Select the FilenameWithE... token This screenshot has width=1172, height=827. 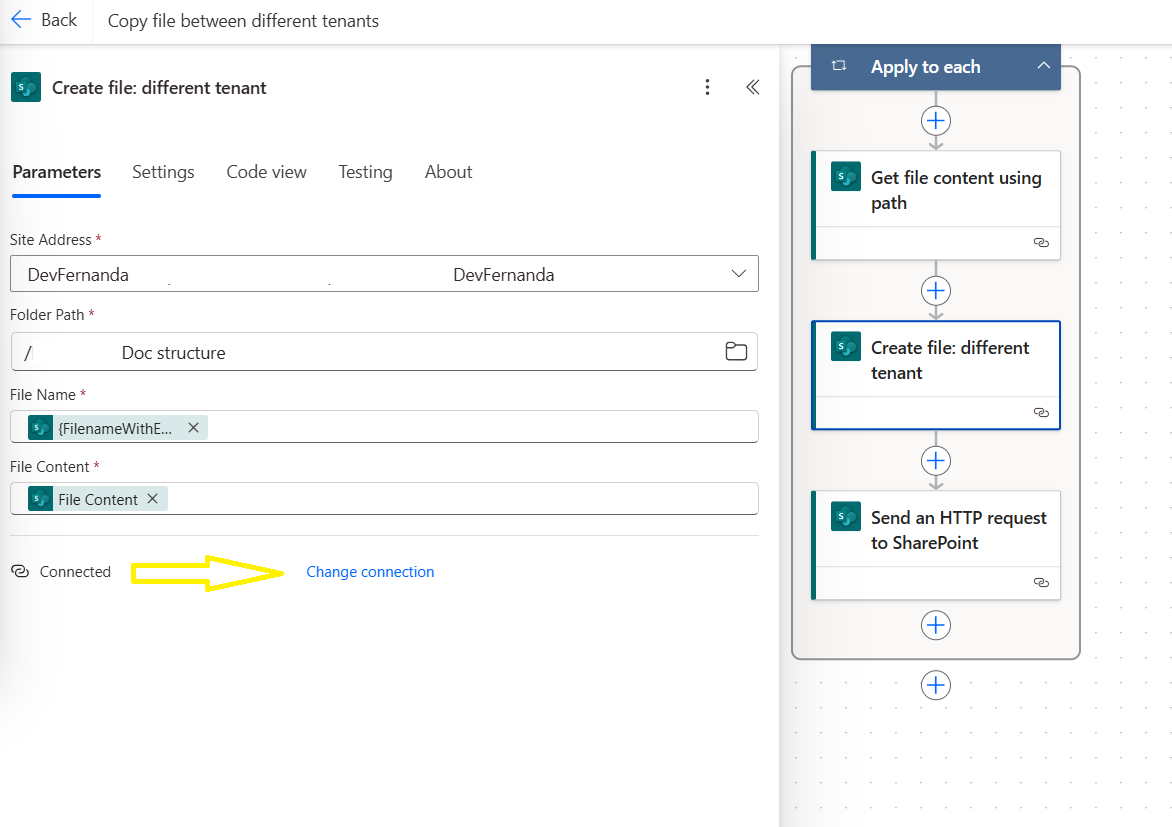(x=115, y=428)
